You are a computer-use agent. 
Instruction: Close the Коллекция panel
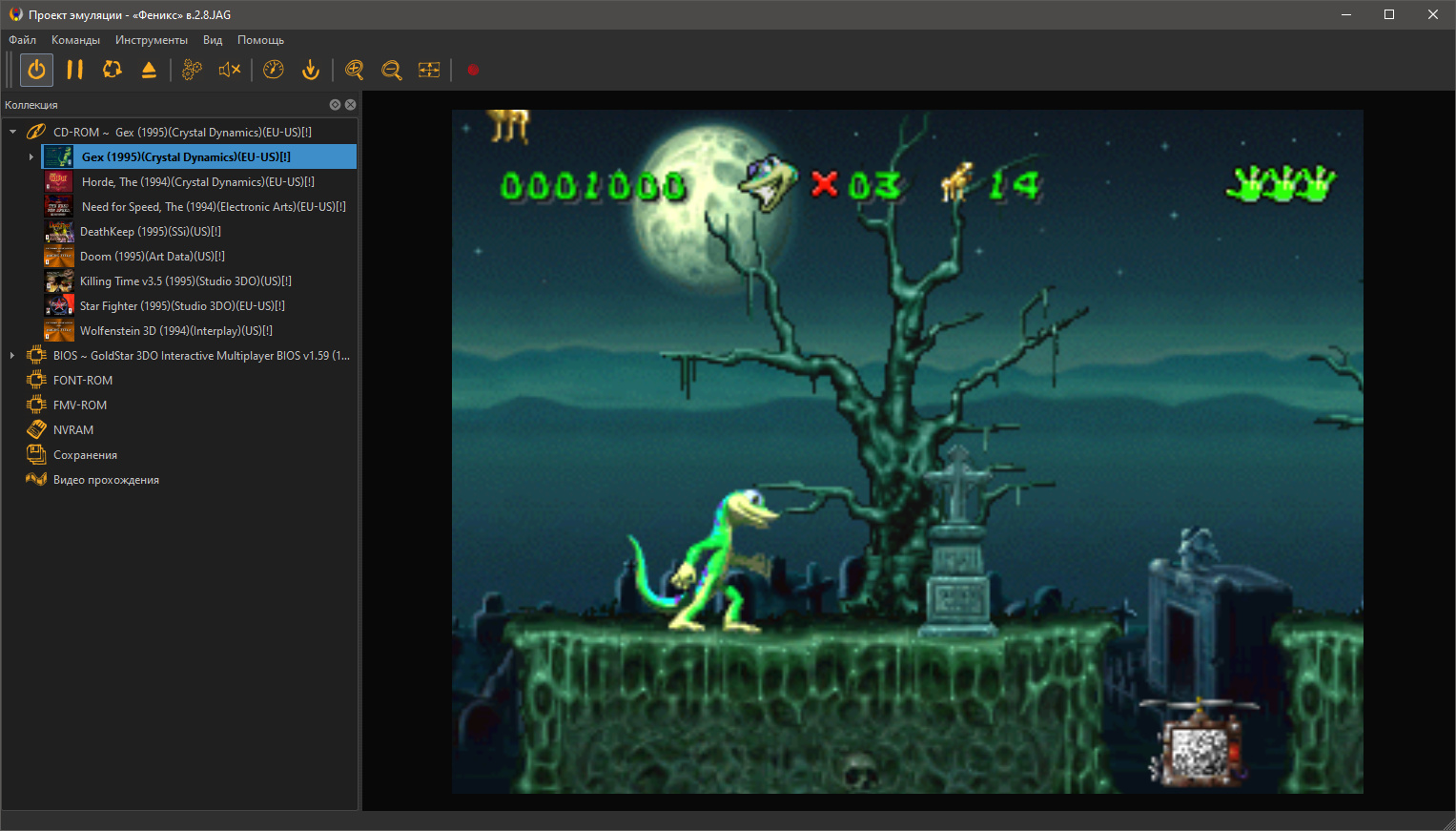(x=350, y=105)
